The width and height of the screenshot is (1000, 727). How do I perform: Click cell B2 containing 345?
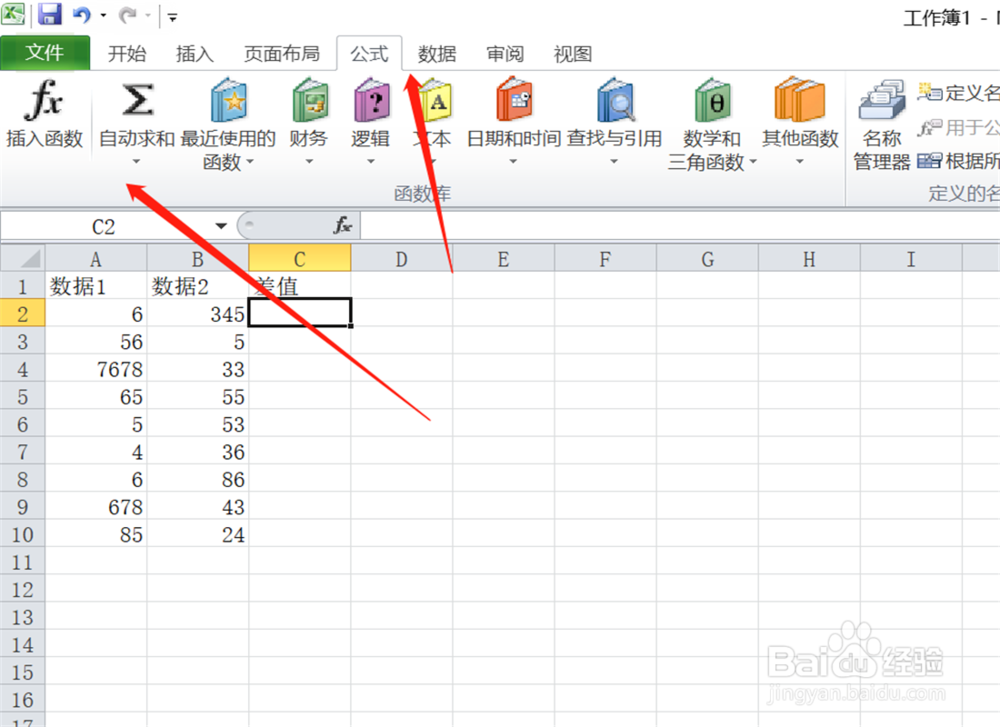point(198,314)
